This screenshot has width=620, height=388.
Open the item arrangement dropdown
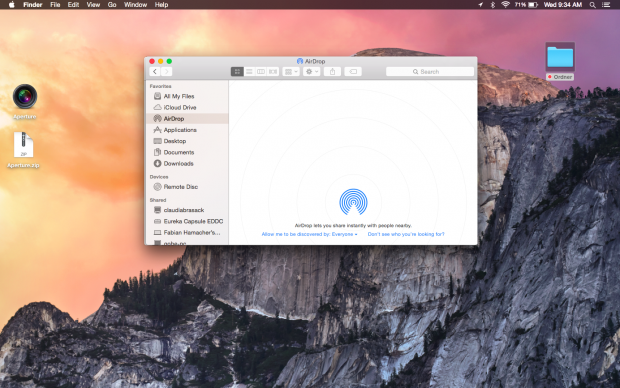(291, 72)
